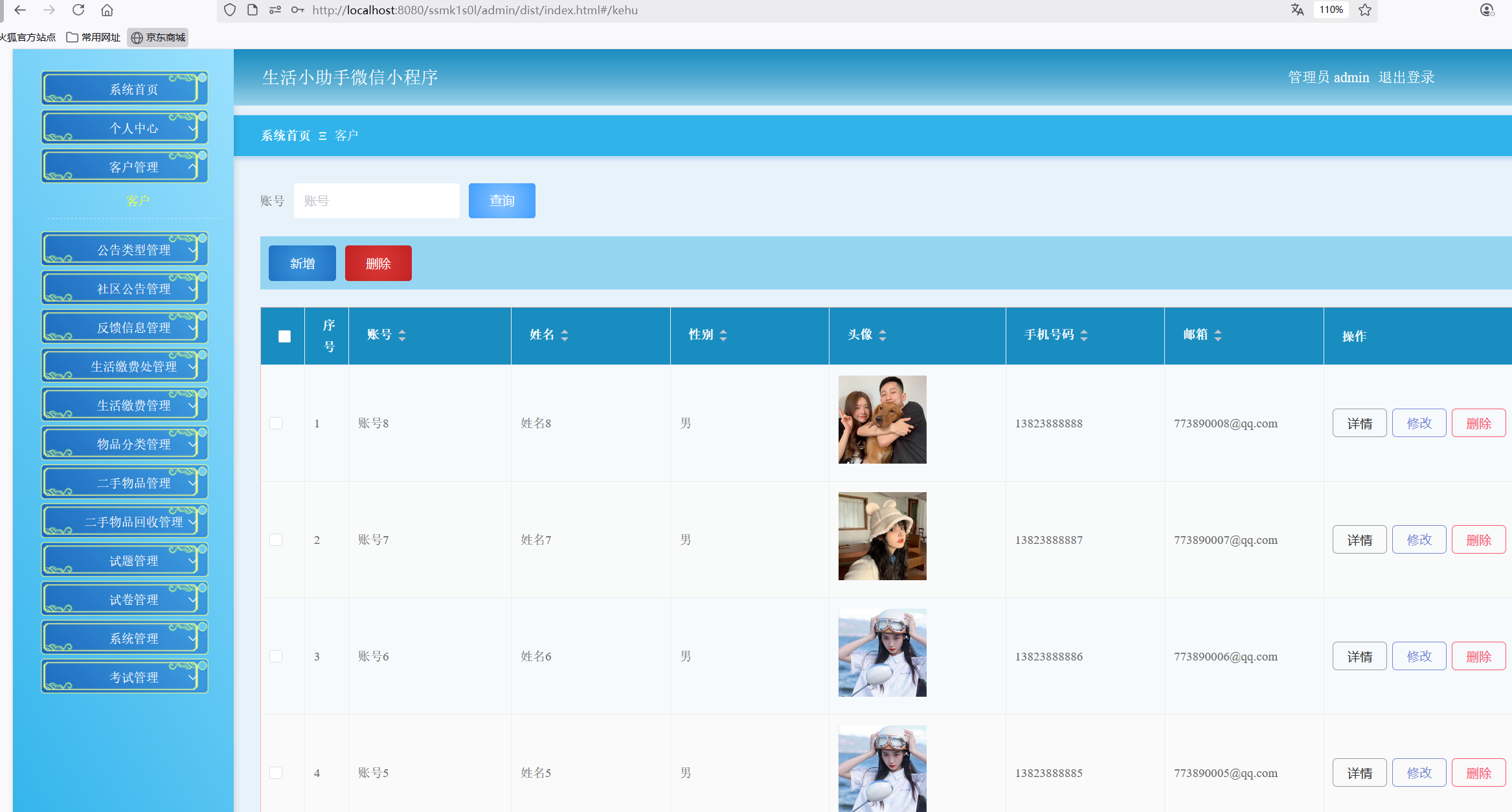The image size is (1512, 812).
Task: Click the browser home icon
Action: pos(107,10)
